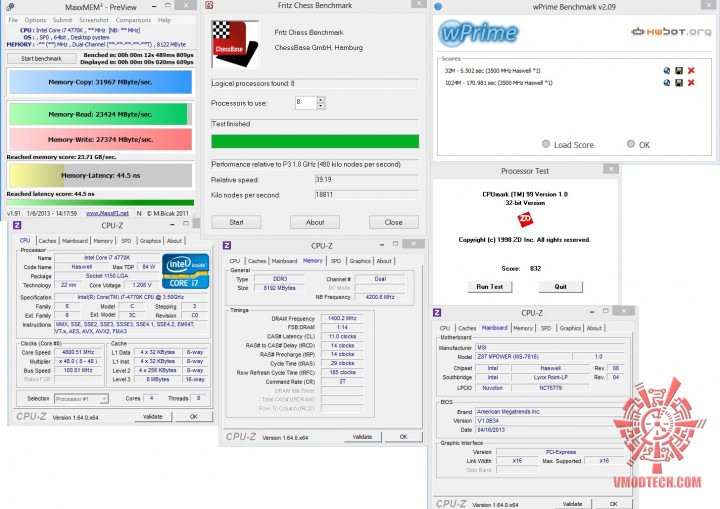Viewport: 720px width, 509px height.
Task: Switch to About tab in CPU-Z Mainboard window
Action: [594, 328]
